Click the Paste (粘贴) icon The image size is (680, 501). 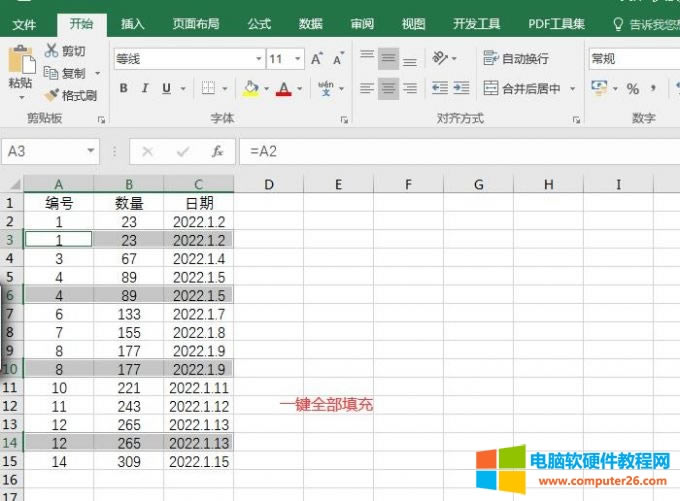click(x=20, y=62)
